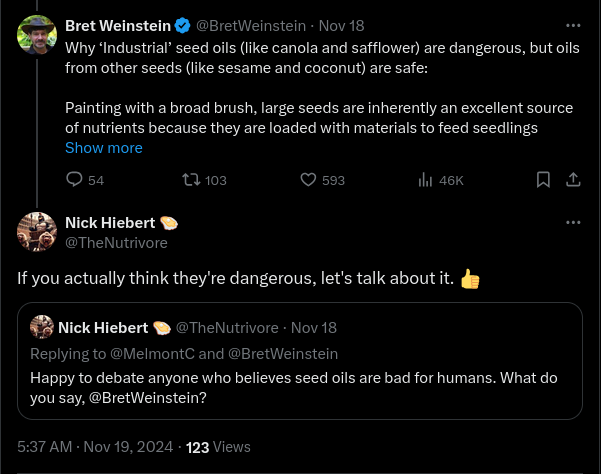Open the @TheNutrivore handle below author name
Viewport: 601px width, 474px height.
point(116,243)
